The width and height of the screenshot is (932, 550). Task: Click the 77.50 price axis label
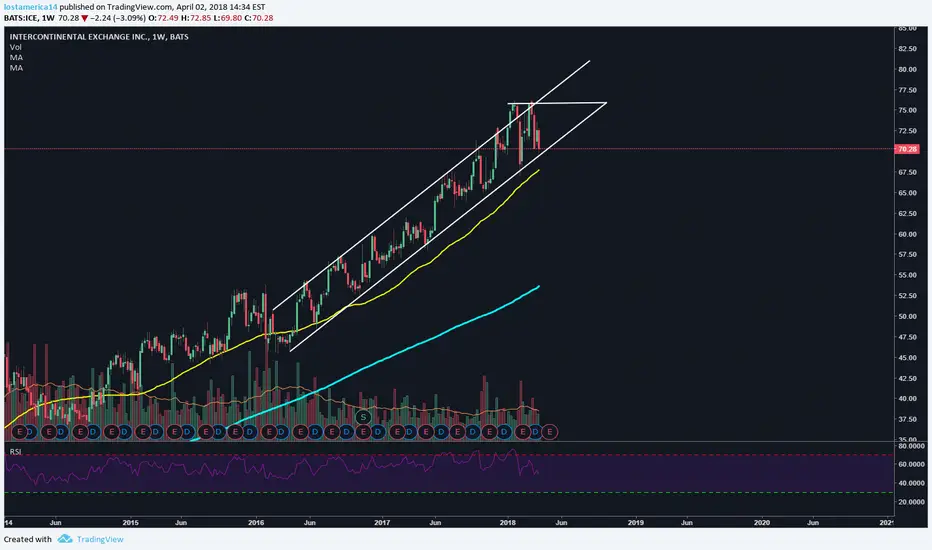pyautogui.click(x=907, y=90)
